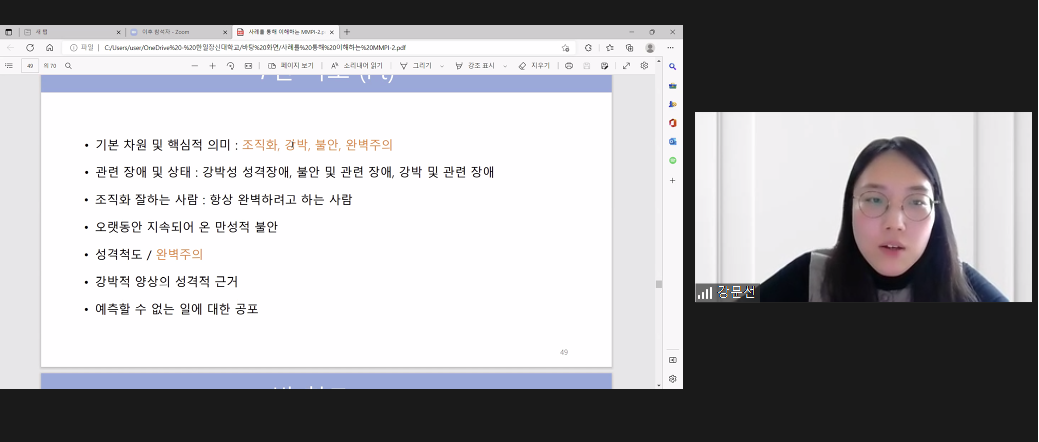The image size is (1039, 442).
Task: Click the 소리내어 읽기 (Read aloud) button
Action: tap(355, 66)
